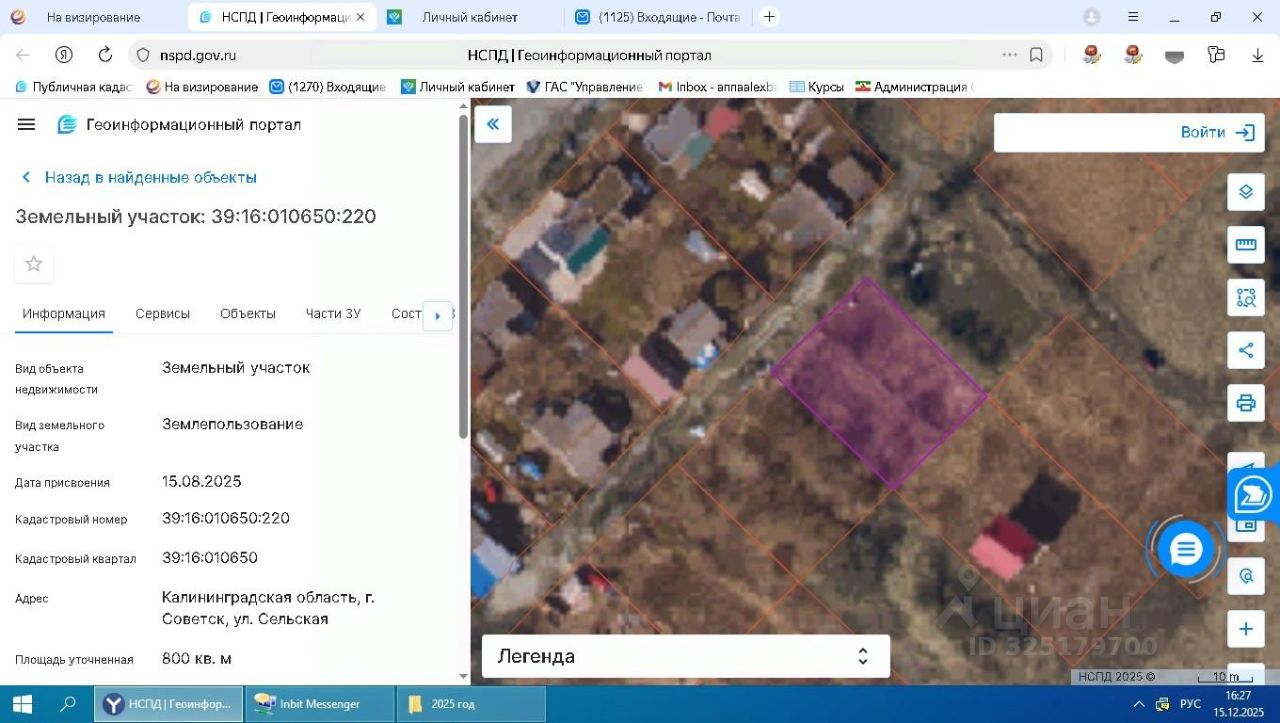Click the sidebar vertical scrollbar thumb
The height and width of the screenshot is (723, 1280).
click(463, 275)
